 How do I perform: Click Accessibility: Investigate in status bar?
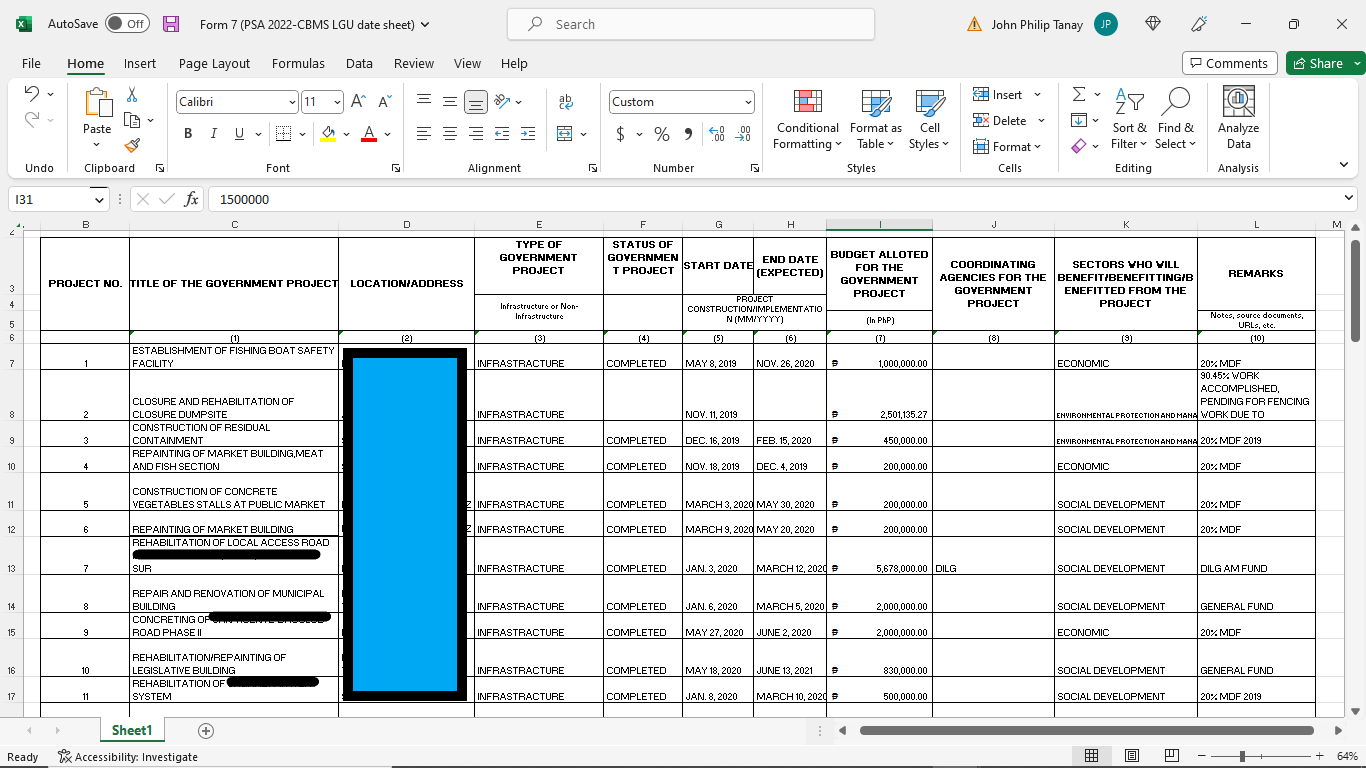coord(128,757)
